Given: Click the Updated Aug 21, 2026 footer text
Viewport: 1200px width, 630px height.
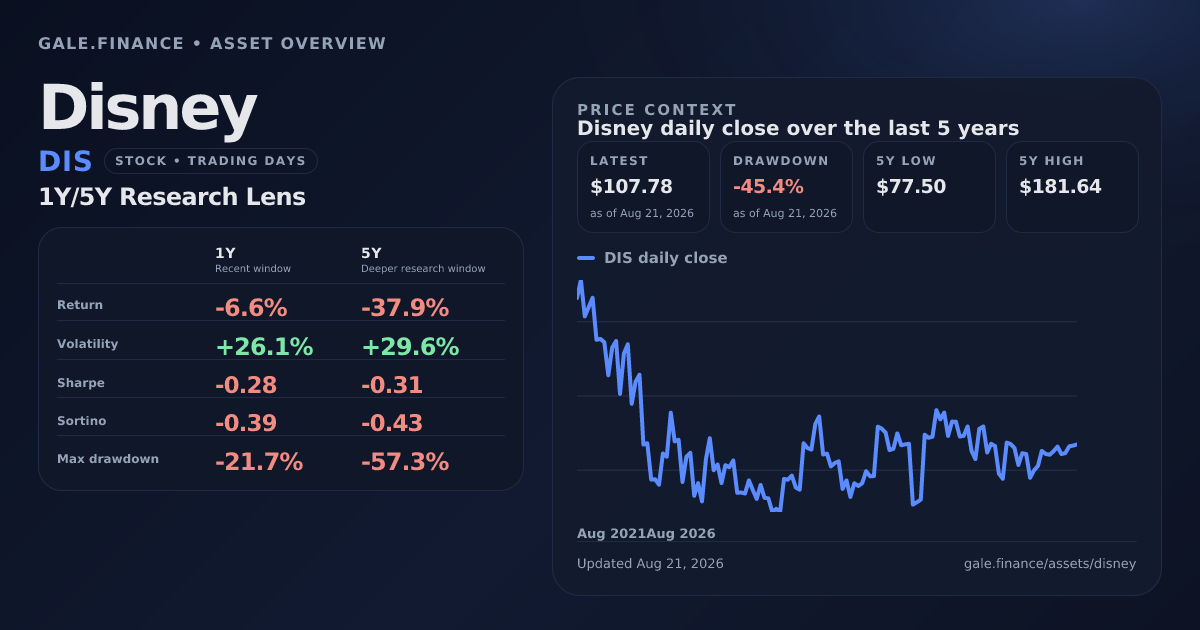Looking at the screenshot, I should click(650, 564).
